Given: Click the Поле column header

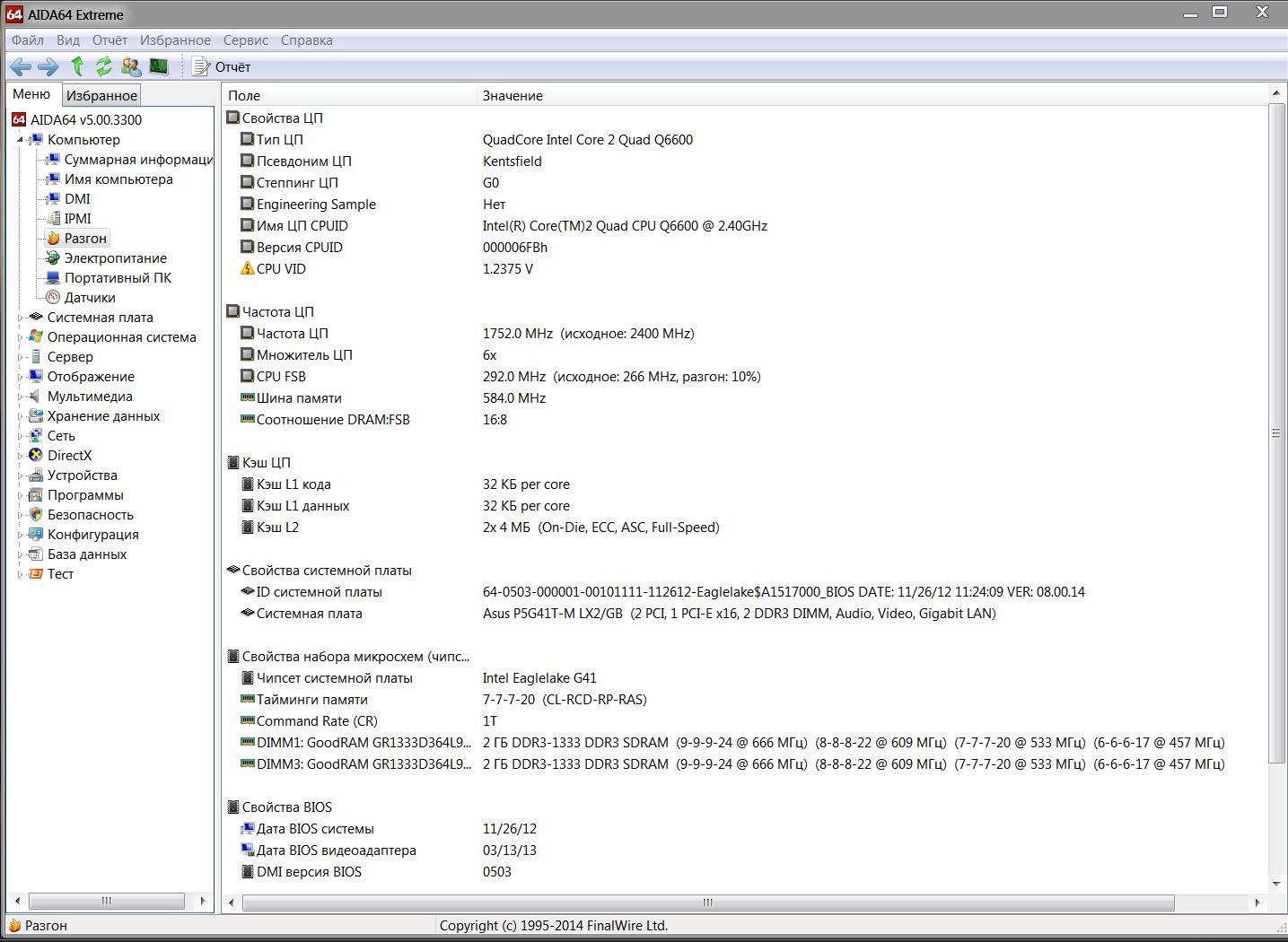Looking at the screenshot, I should tap(349, 95).
